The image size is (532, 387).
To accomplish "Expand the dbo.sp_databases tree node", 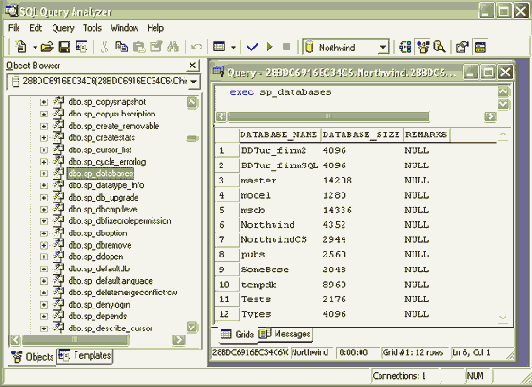I will (x=44, y=174).
